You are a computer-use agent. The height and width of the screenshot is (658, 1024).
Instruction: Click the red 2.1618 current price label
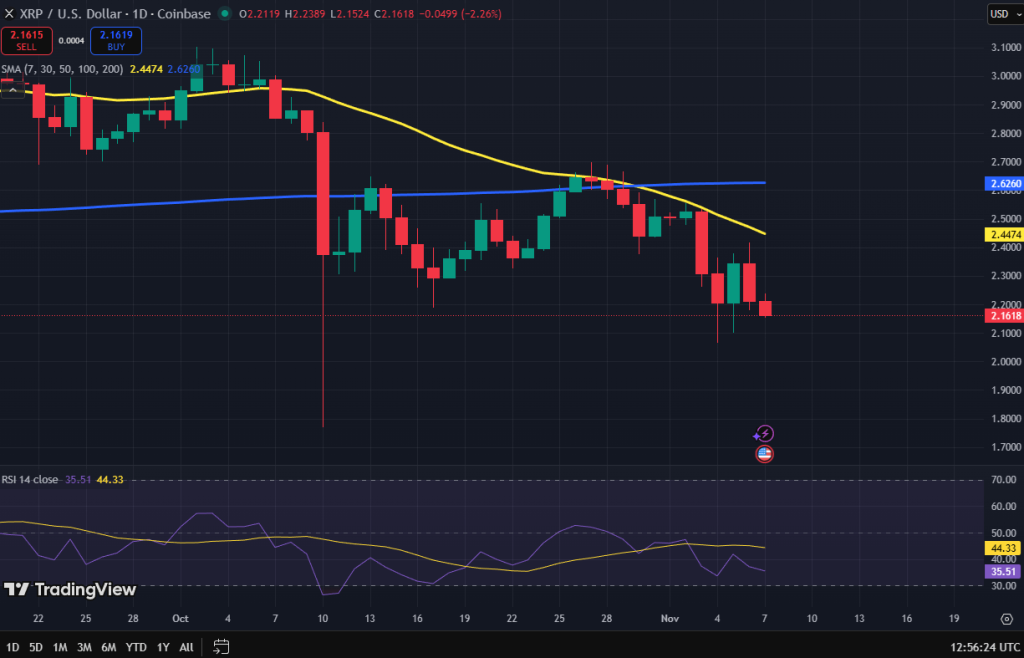[x=1003, y=316]
